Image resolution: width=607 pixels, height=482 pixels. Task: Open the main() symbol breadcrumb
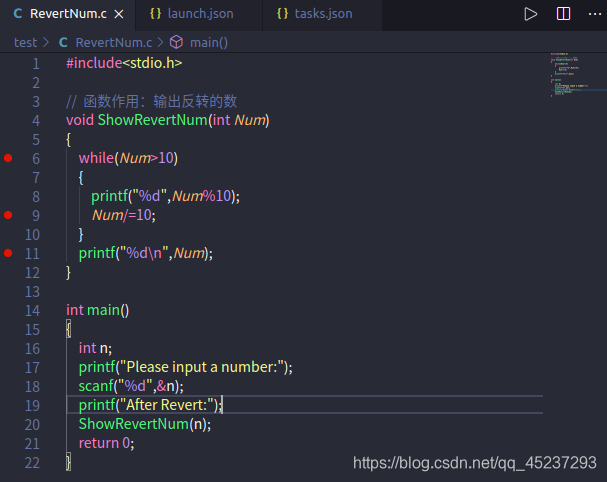(x=209, y=43)
